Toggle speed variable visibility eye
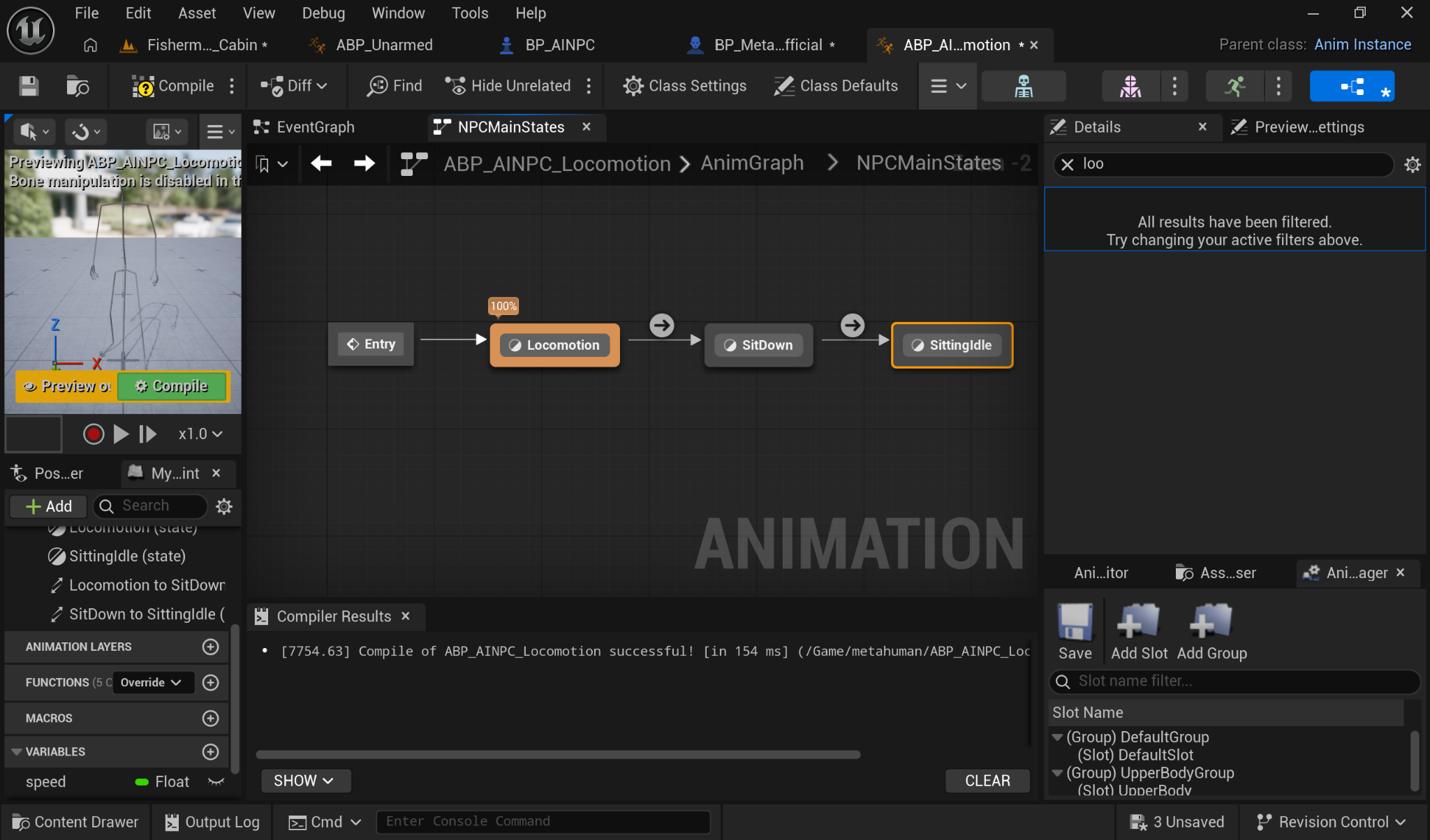The height and width of the screenshot is (840, 1430). [x=216, y=782]
